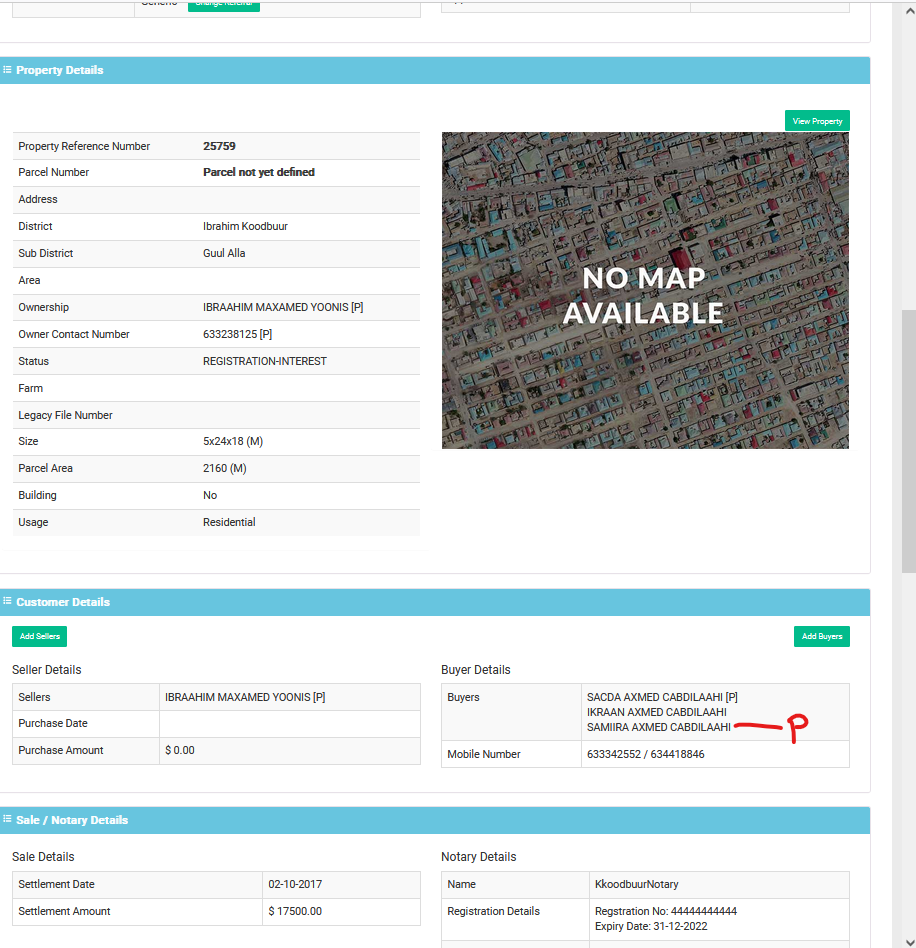The height and width of the screenshot is (948, 916).
Task: Click the notary name KkoodbuurNotary
Action: coord(636,885)
